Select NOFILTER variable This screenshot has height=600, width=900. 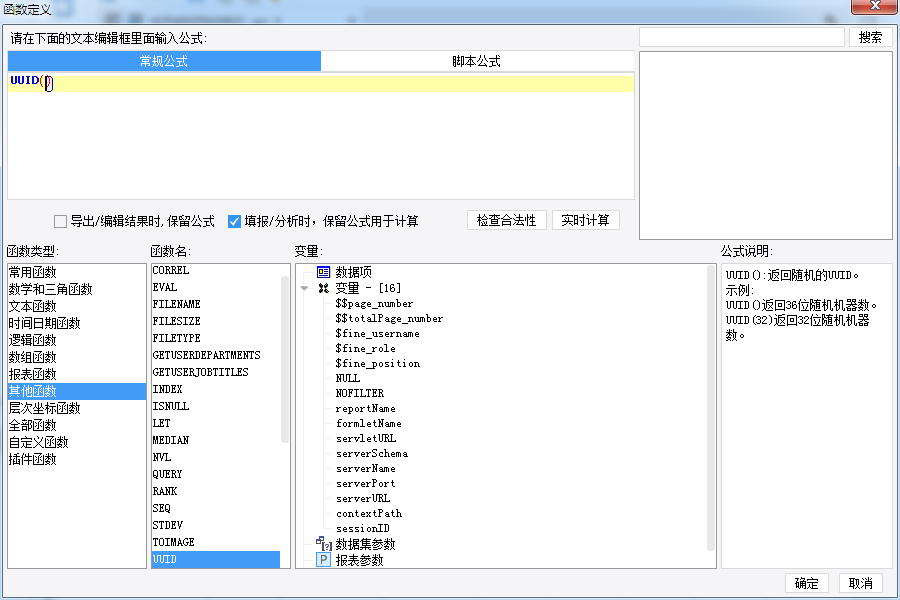360,393
